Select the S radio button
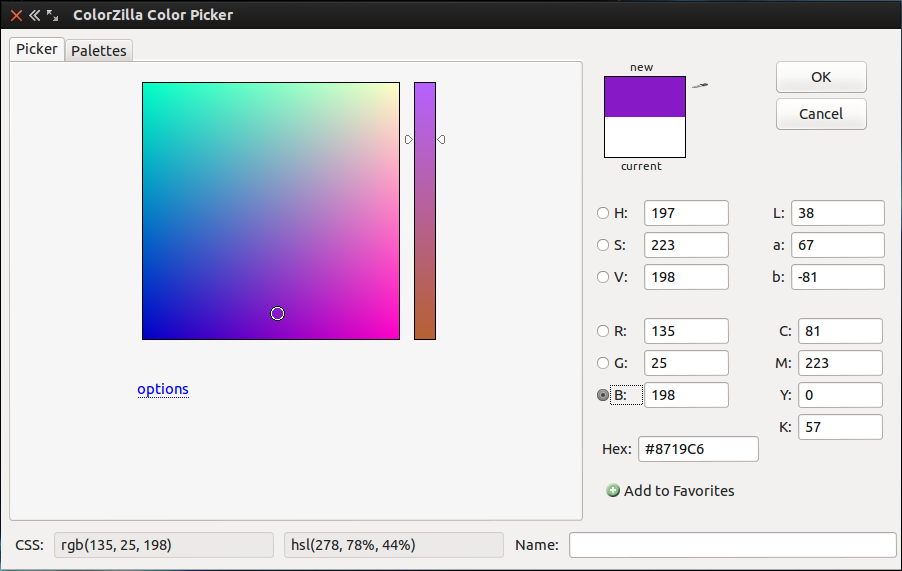 tap(602, 245)
